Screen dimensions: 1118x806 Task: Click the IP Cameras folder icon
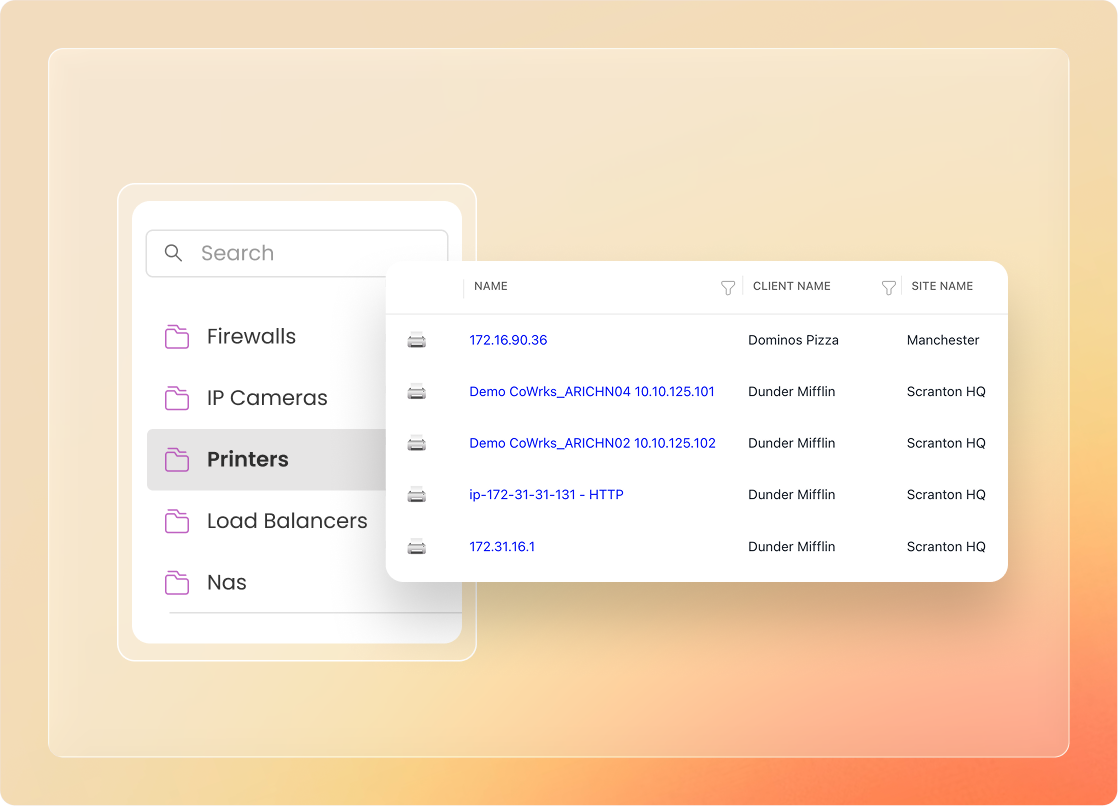tap(177, 398)
